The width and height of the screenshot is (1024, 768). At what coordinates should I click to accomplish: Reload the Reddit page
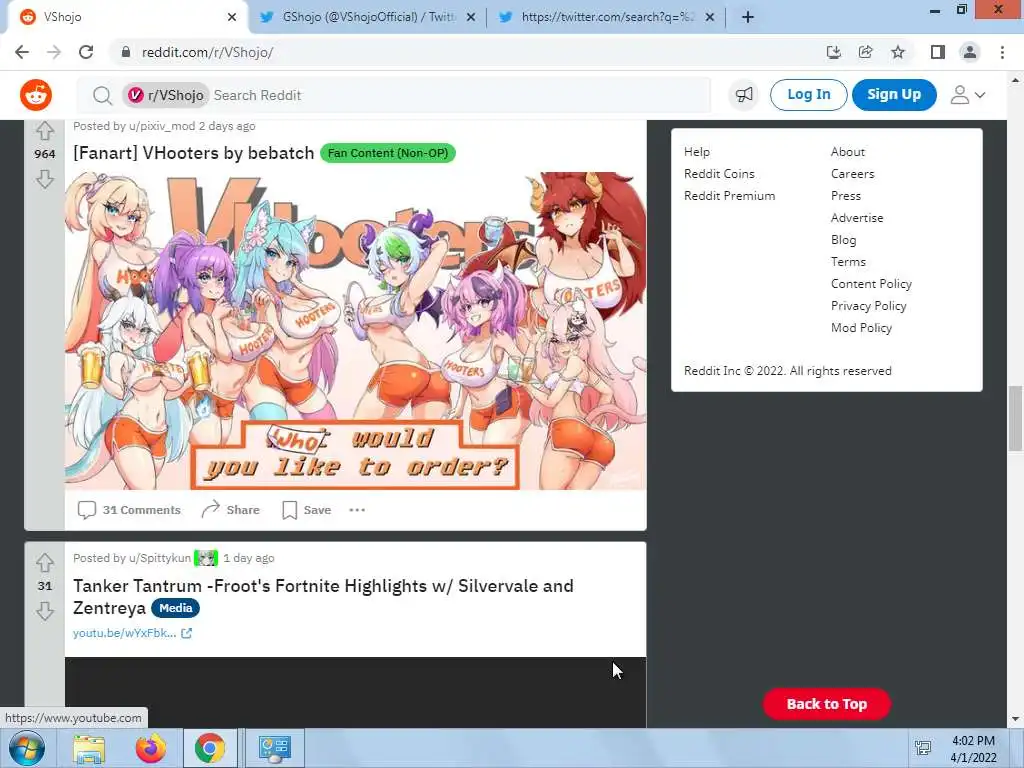point(86,52)
